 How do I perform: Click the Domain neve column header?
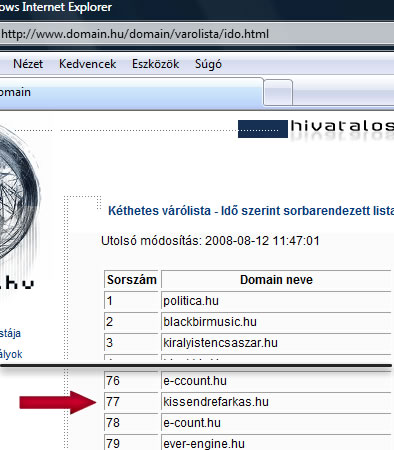pos(276,279)
